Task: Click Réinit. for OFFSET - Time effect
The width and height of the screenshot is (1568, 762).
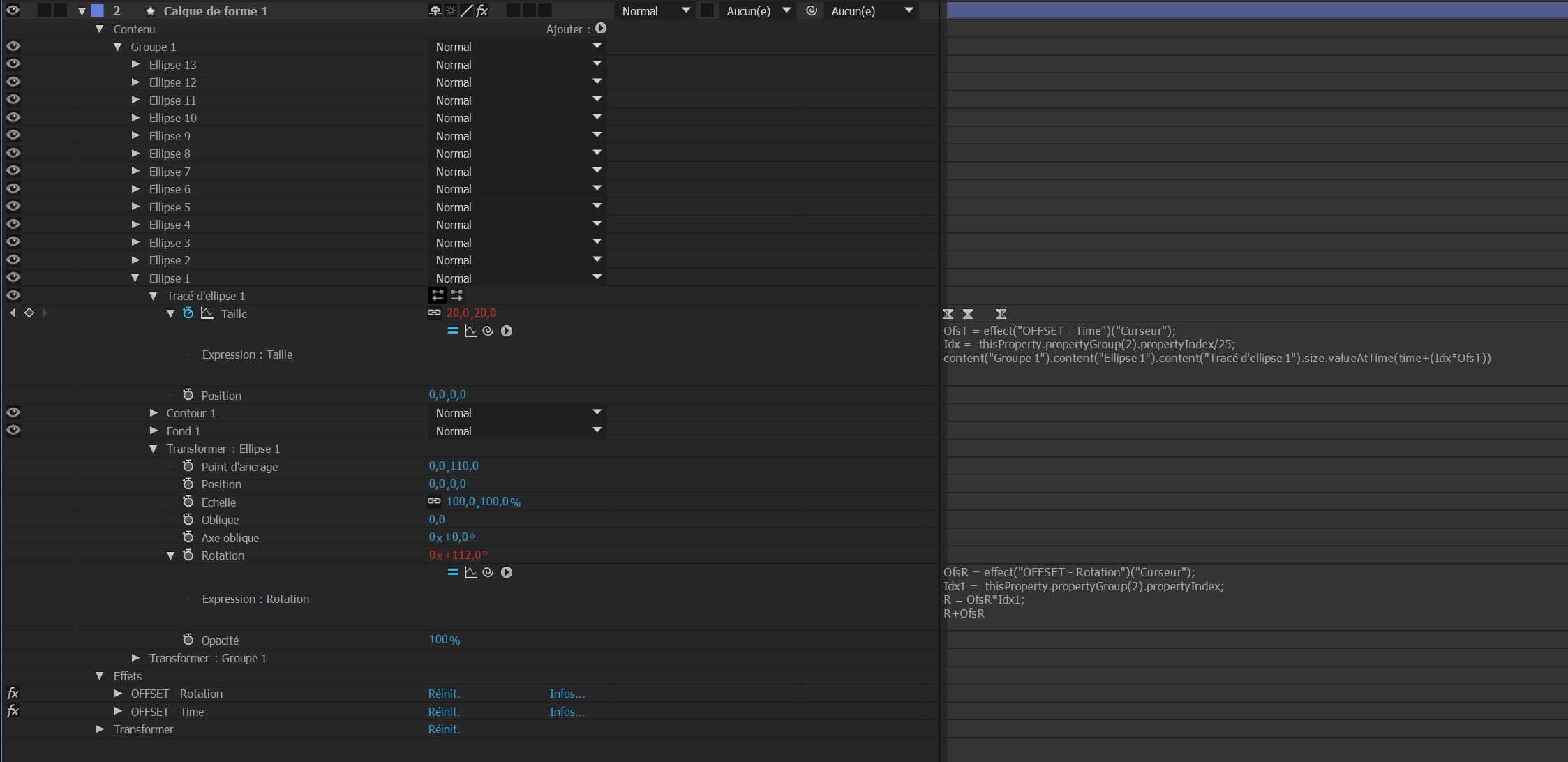Action: pyautogui.click(x=444, y=712)
